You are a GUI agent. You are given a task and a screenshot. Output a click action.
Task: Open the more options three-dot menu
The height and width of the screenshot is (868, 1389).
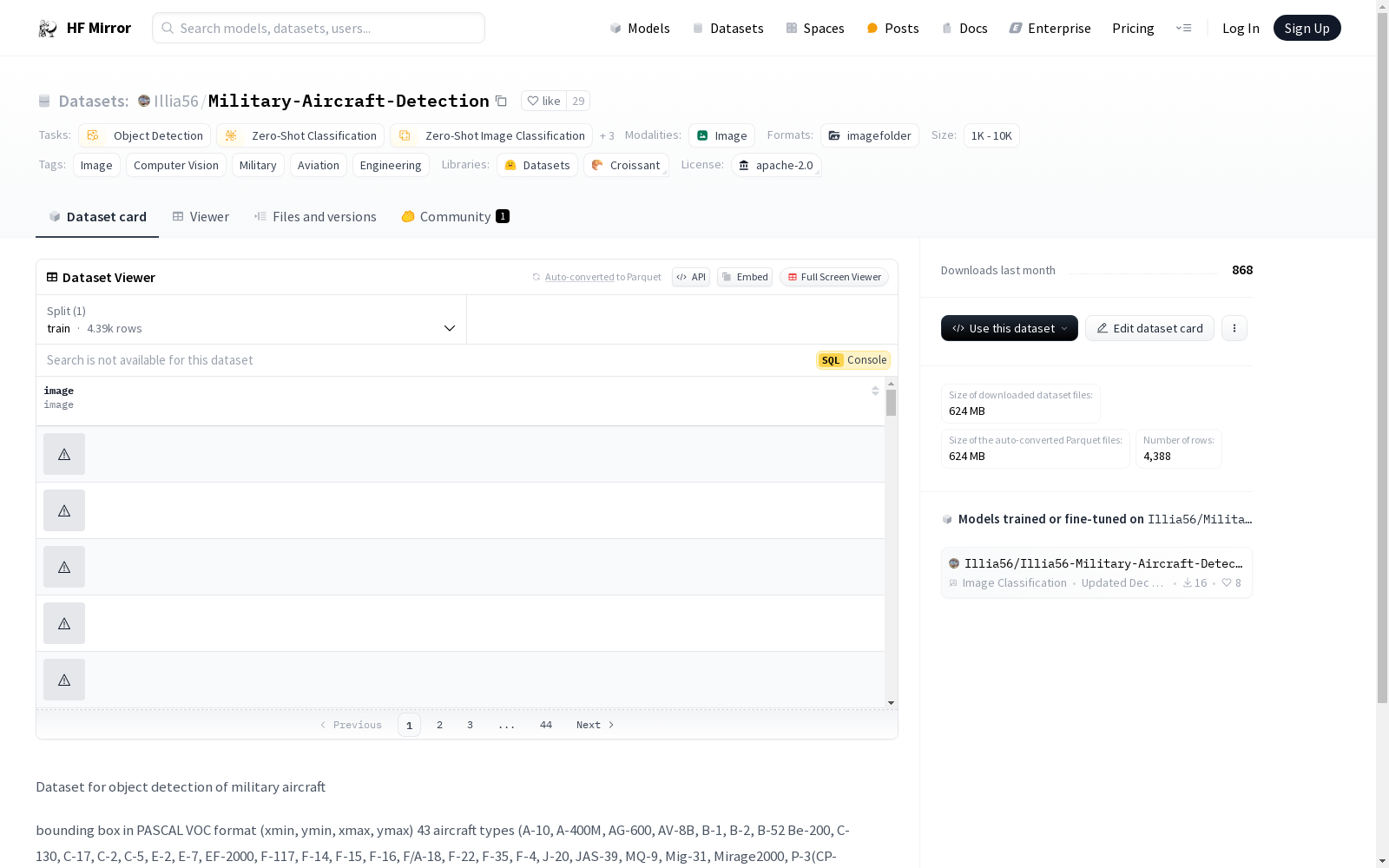click(1234, 328)
